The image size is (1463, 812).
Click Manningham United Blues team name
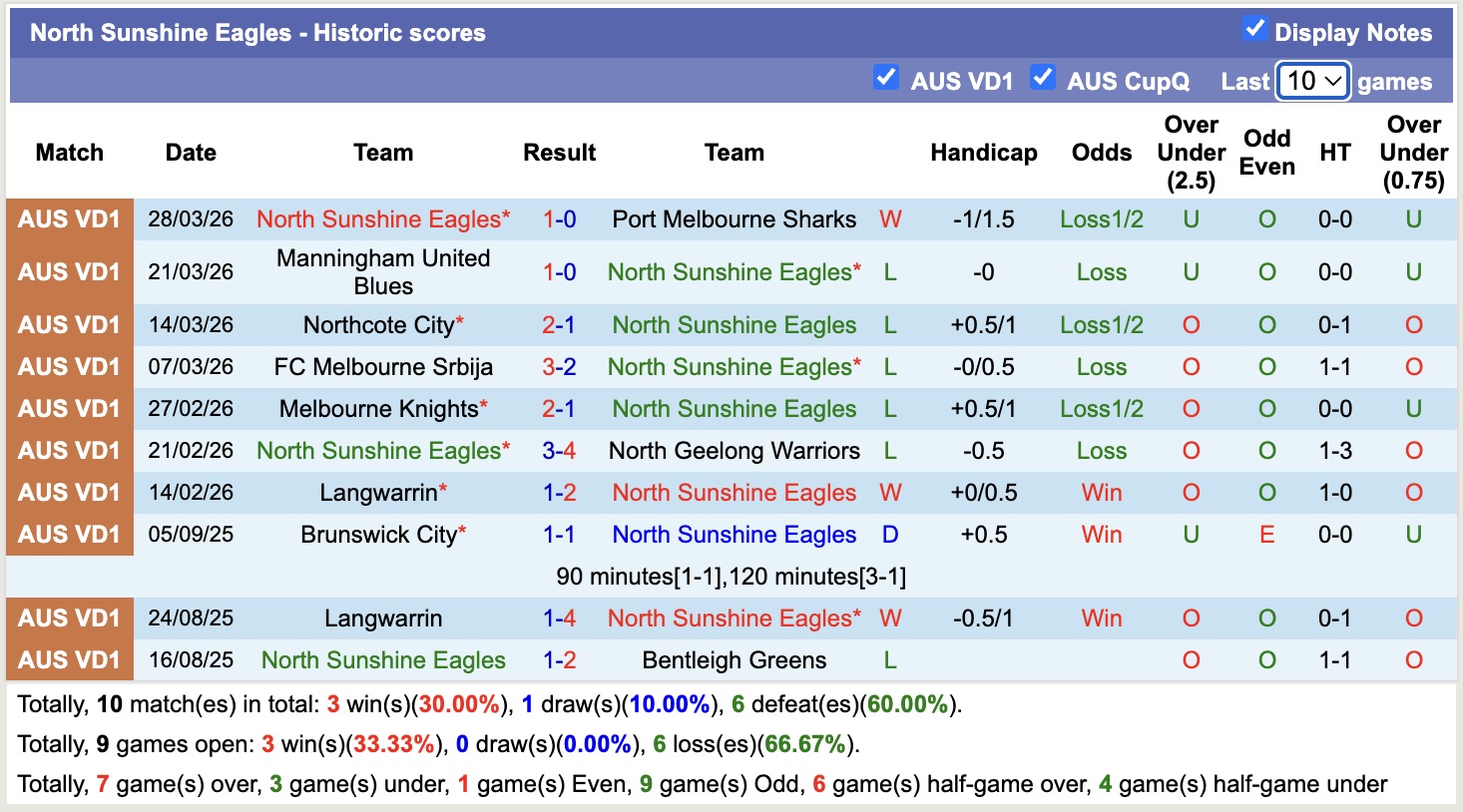click(x=382, y=271)
